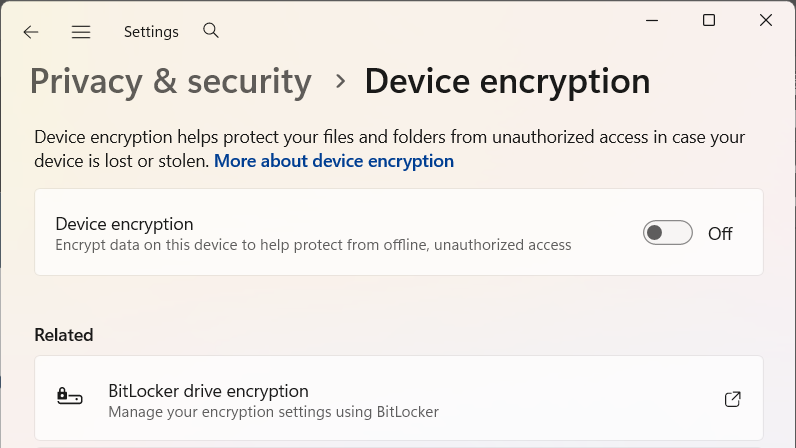
Task: Click the BitLocker padlock drive icon
Action: click(x=69, y=398)
